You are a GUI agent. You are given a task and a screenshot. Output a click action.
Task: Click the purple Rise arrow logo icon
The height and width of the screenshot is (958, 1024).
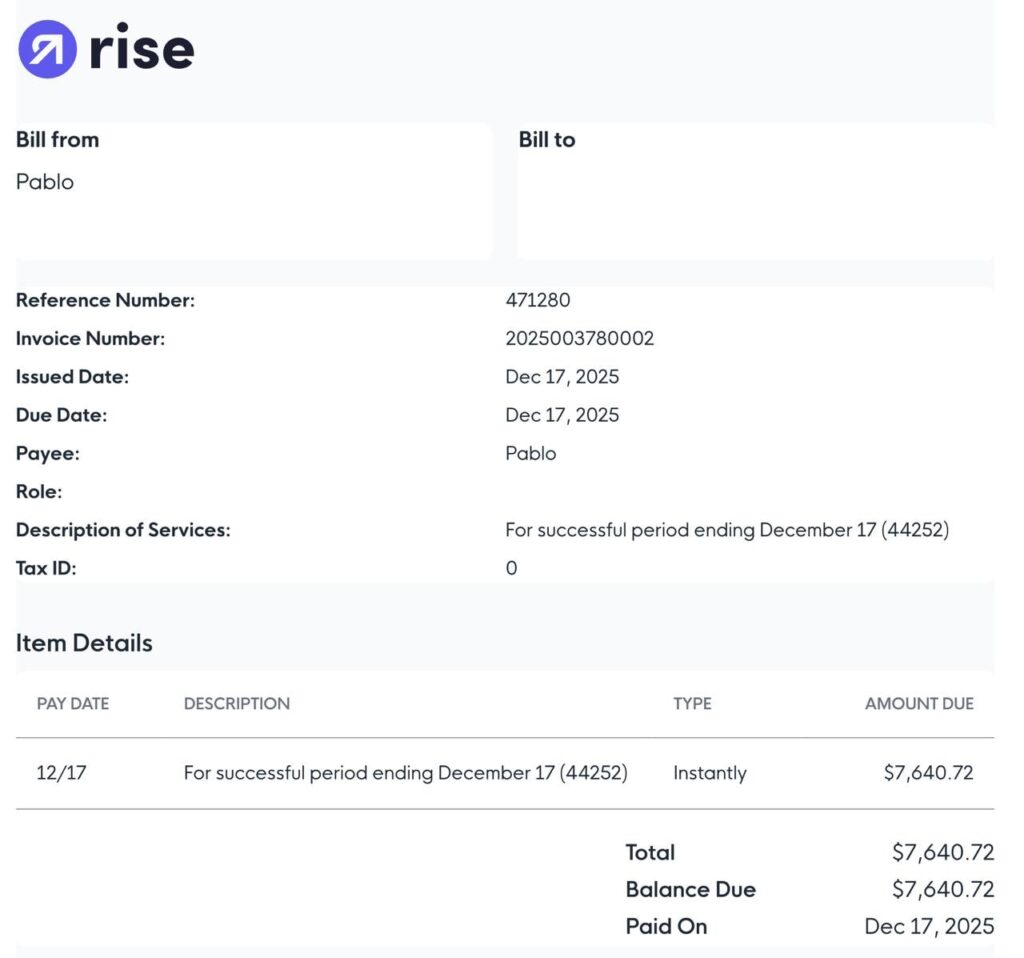tap(47, 49)
